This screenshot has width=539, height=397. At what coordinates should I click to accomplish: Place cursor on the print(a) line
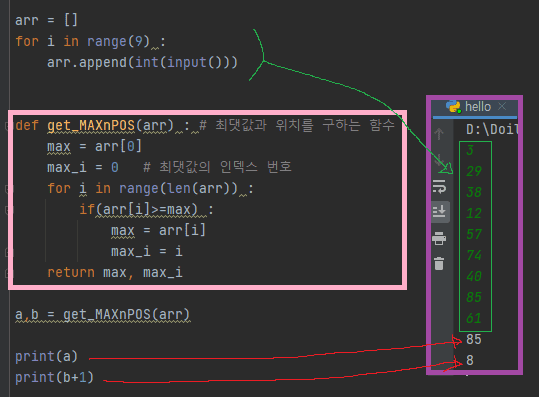point(46,357)
